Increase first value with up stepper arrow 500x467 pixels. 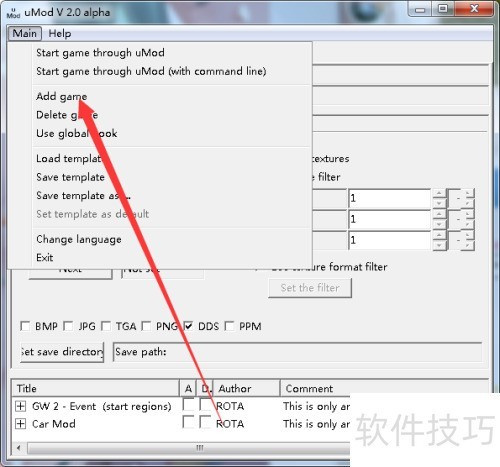[x=439, y=194]
